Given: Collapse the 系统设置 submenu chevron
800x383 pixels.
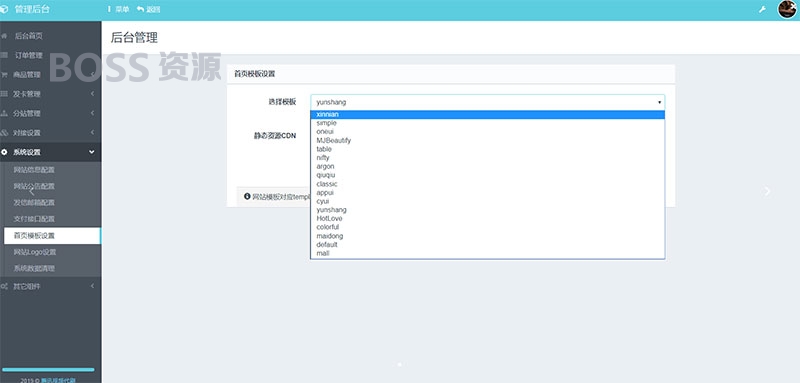Looking at the screenshot, I should [x=92, y=152].
